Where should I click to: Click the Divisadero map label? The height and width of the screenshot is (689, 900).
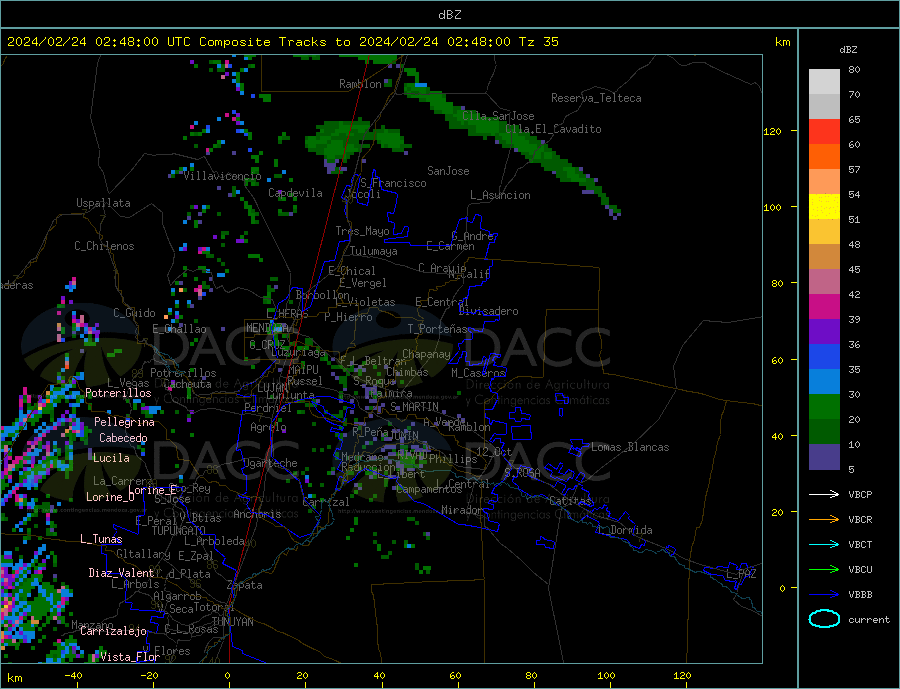click(488, 311)
